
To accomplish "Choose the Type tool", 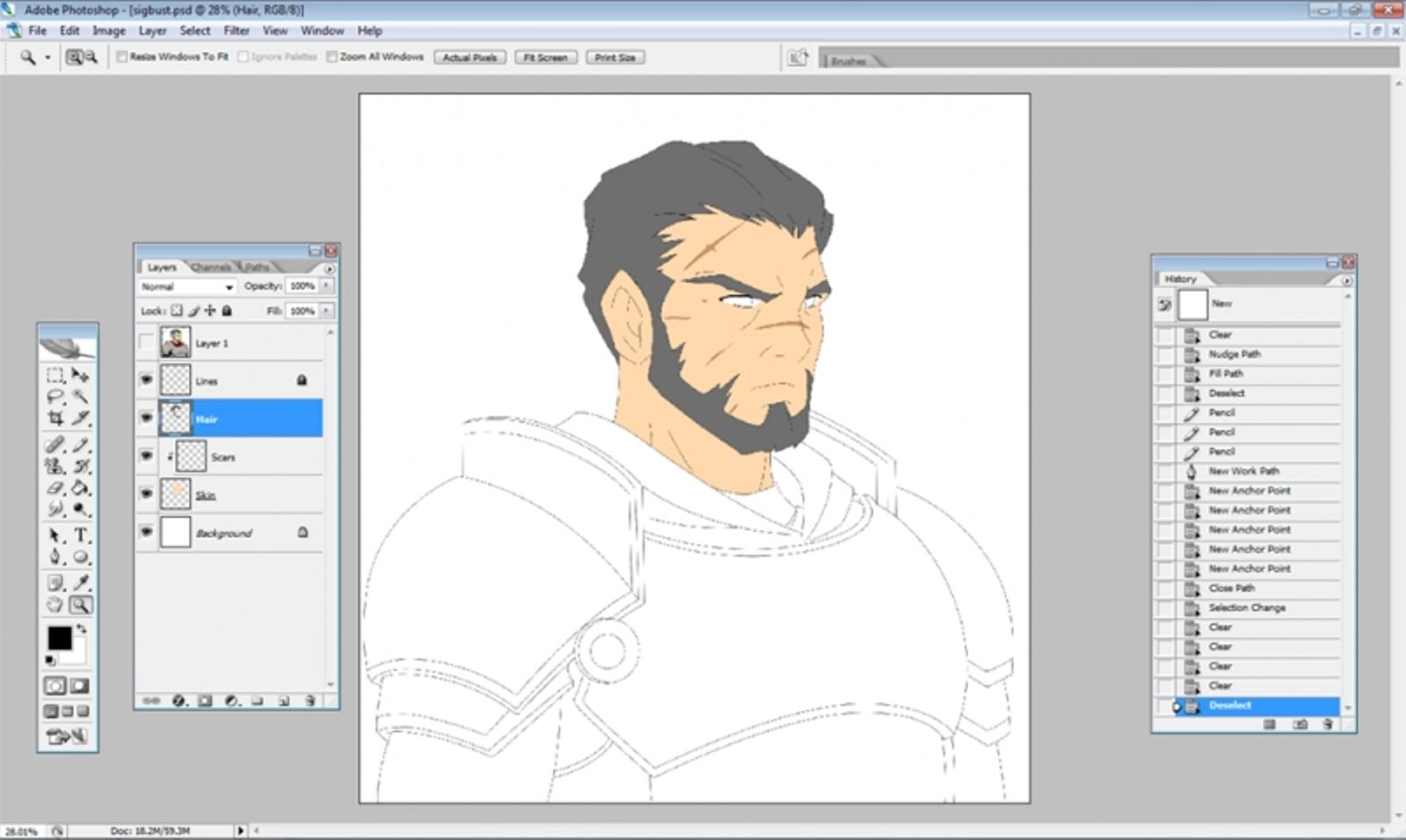I will click(x=81, y=535).
